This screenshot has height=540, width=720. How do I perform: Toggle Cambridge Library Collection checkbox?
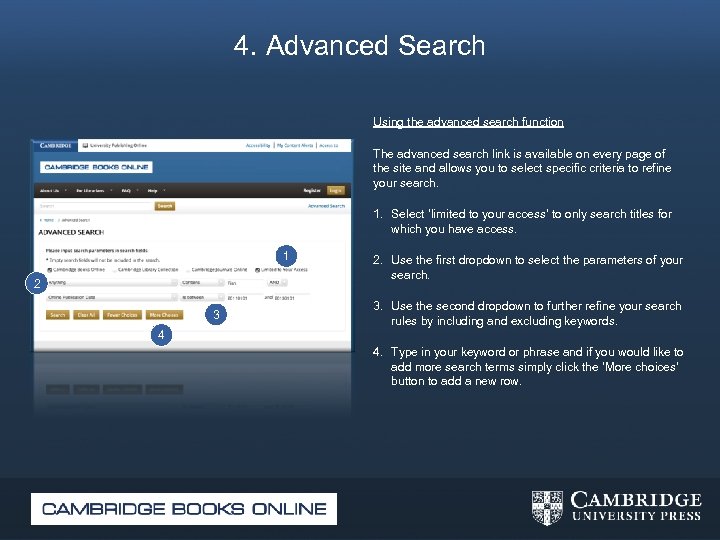click(114, 270)
